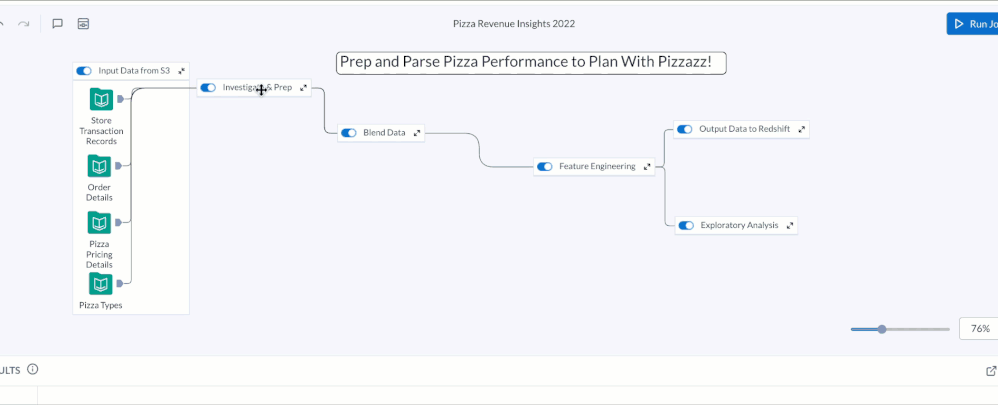Select the Pizza Types input tool
The image size is (998, 405).
pos(100,284)
